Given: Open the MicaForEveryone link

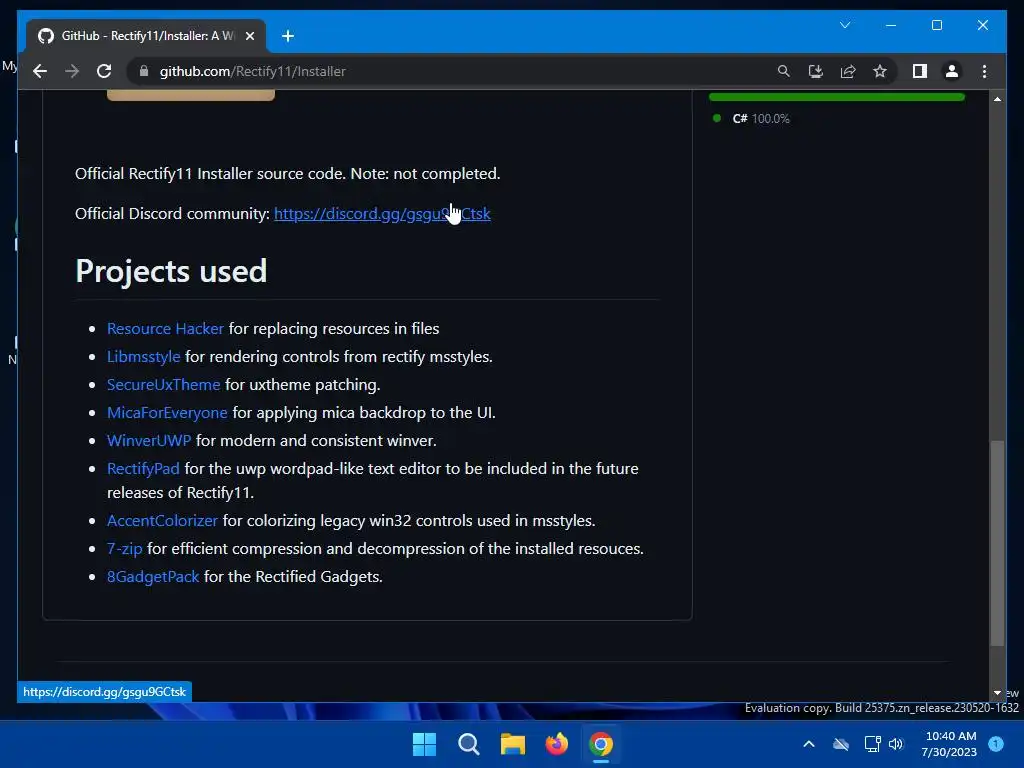Looking at the screenshot, I should 167,413.
